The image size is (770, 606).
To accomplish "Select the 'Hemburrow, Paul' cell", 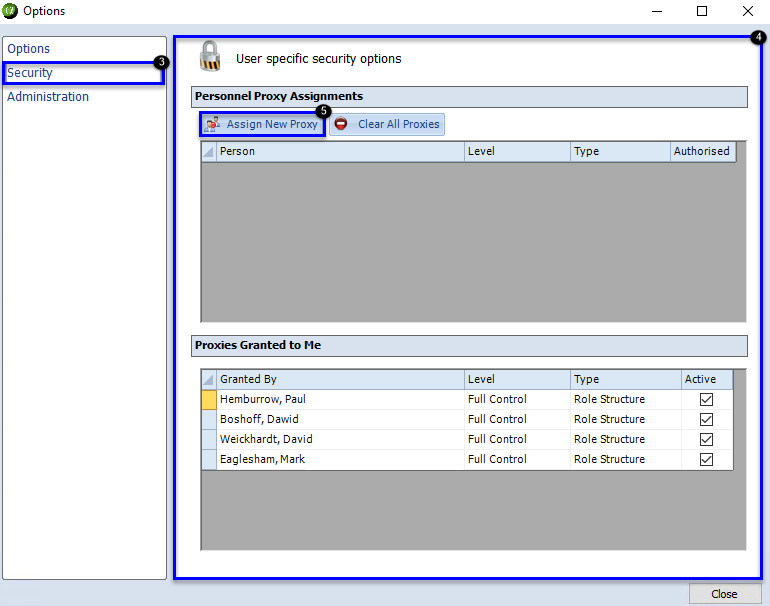I will tap(340, 399).
